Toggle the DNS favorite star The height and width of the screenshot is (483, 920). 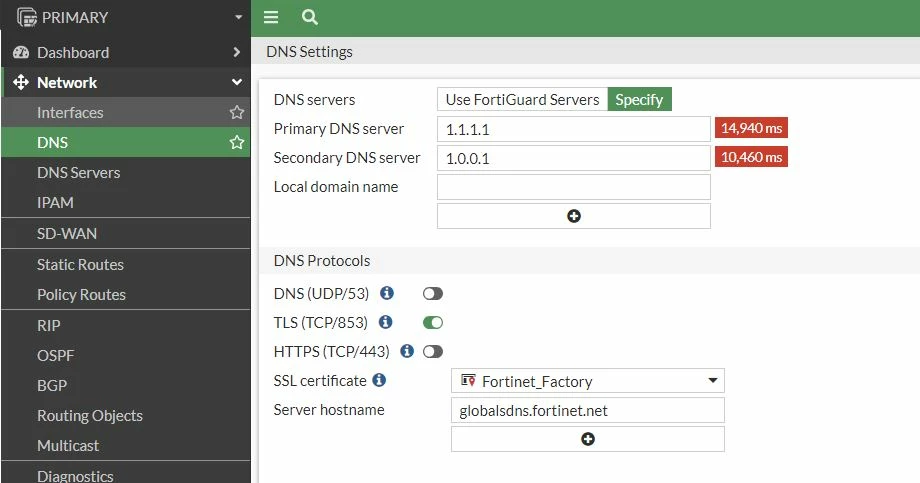[236, 142]
